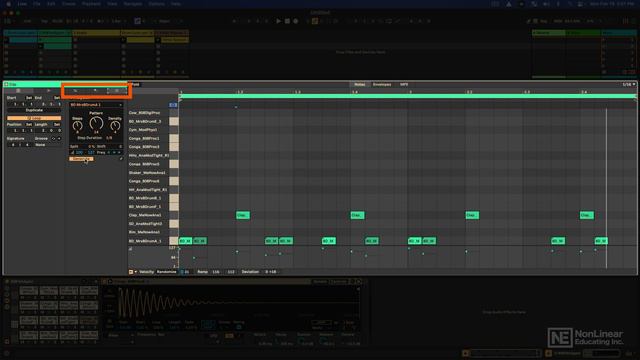Toggle the Fold button

pos(135,84)
